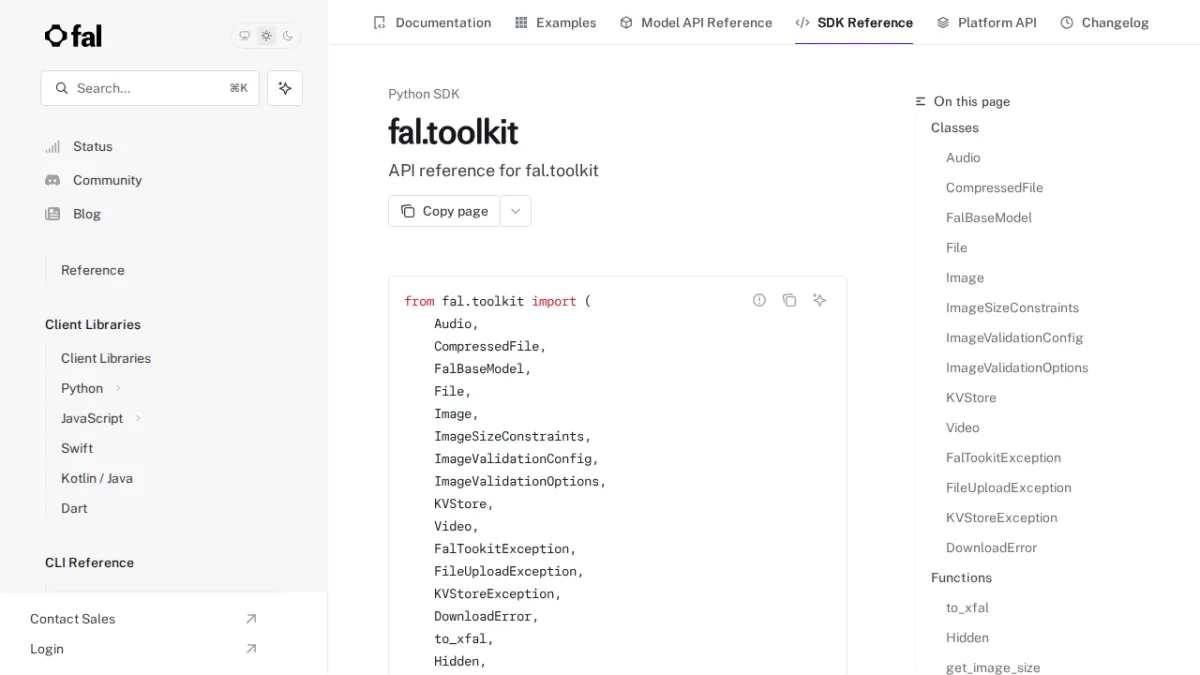Switch to light theme sun icon
Viewport: 1200px width, 675px height.
[x=266, y=36]
